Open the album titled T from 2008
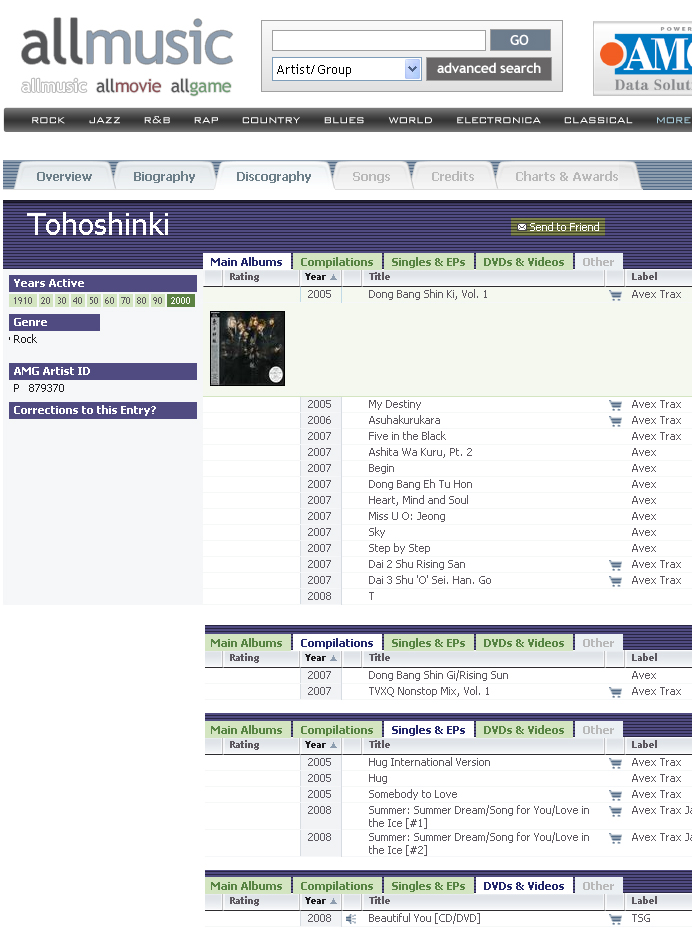This screenshot has height=939, width=692. pos(372,596)
